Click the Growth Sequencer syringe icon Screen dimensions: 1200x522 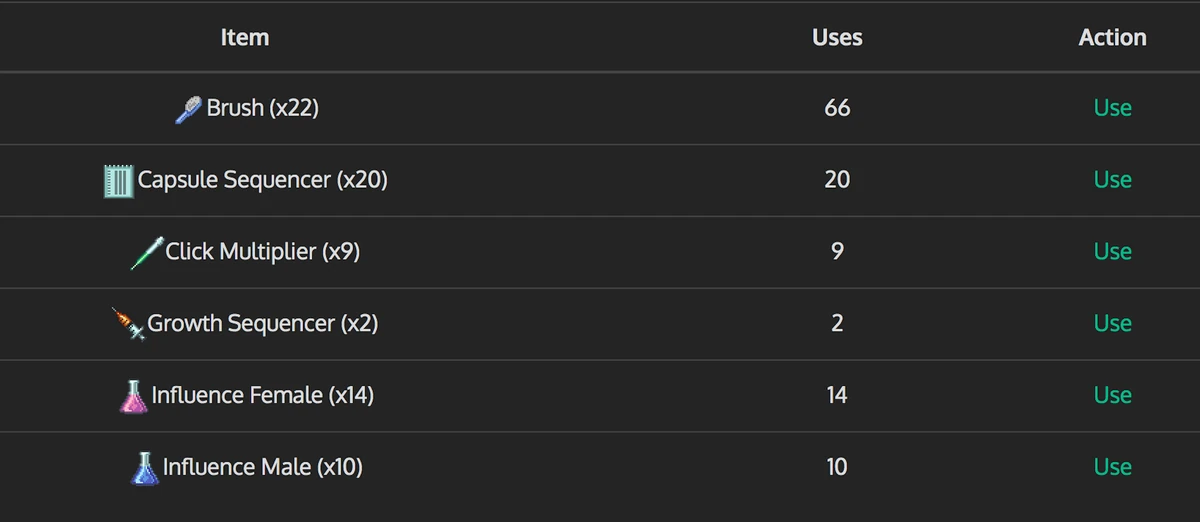point(128,324)
